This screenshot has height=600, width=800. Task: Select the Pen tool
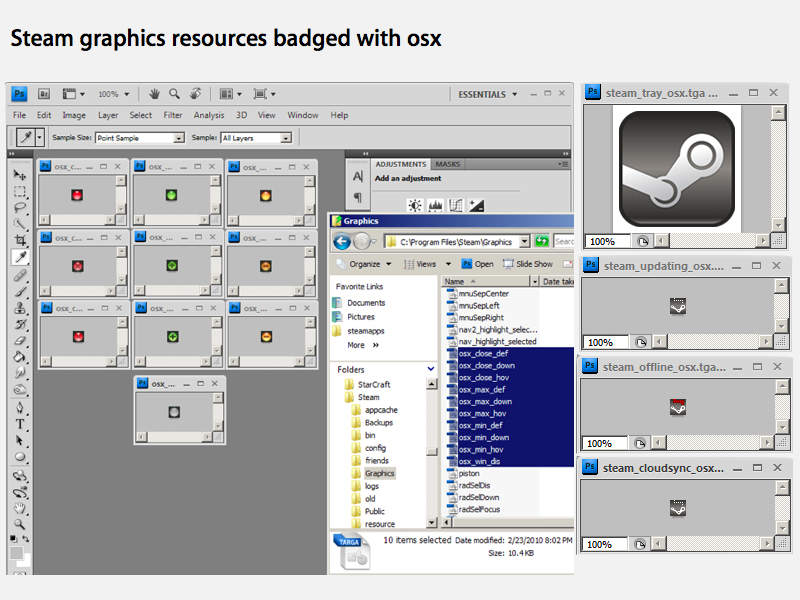pyautogui.click(x=19, y=408)
